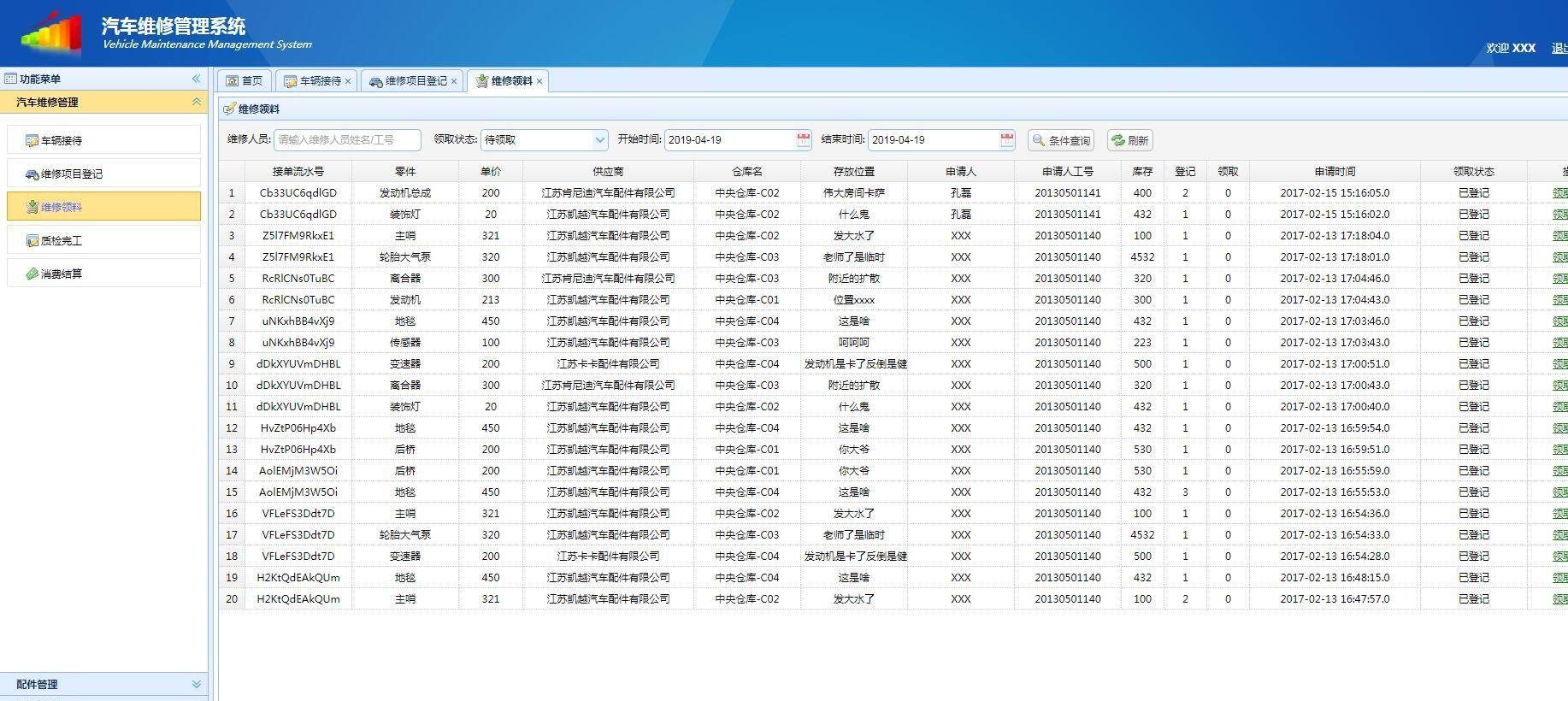Click the app logo bar chart icon

[53, 34]
